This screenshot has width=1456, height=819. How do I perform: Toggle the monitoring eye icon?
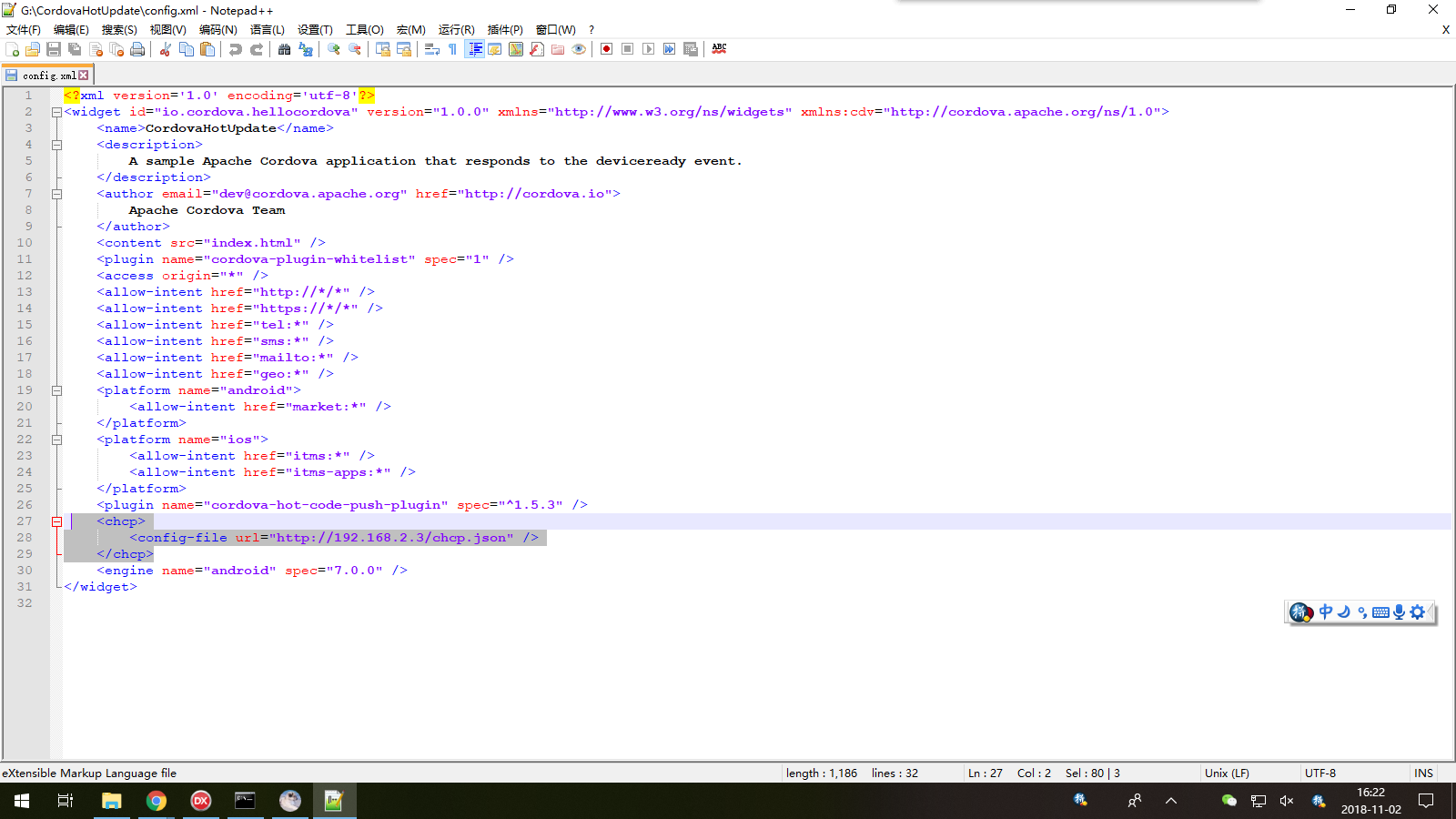pos(579,49)
